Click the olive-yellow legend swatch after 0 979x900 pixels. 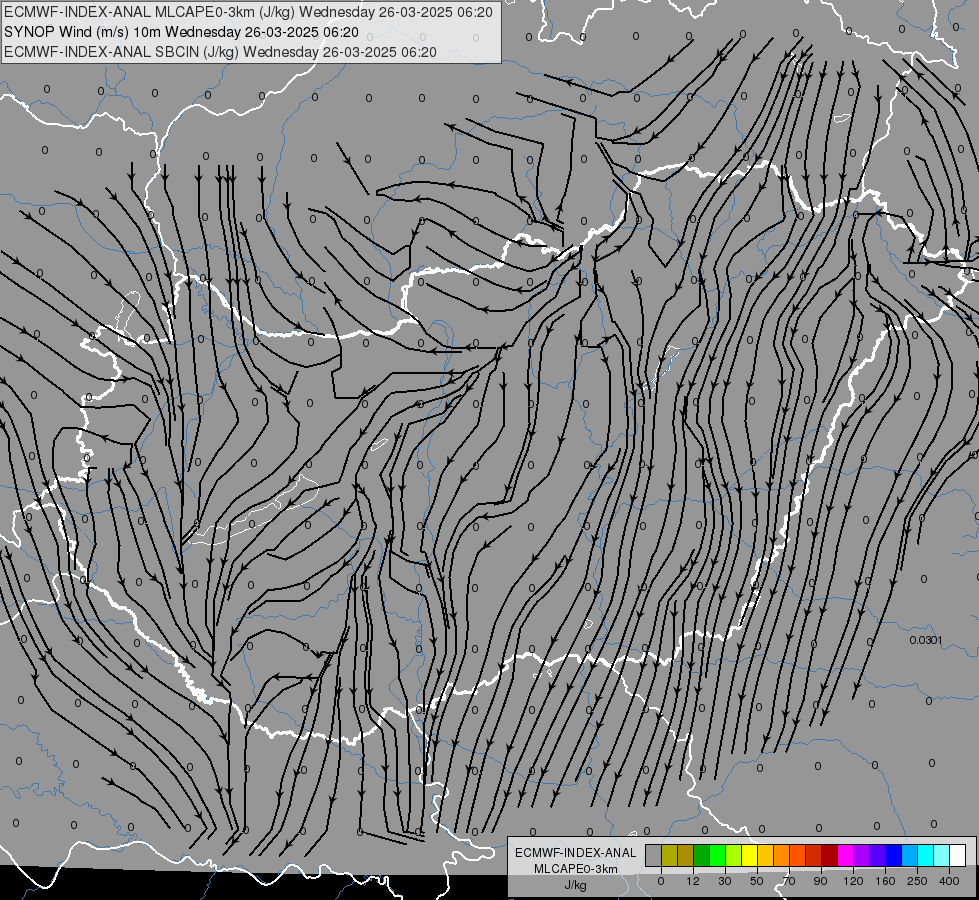[669, 855]
